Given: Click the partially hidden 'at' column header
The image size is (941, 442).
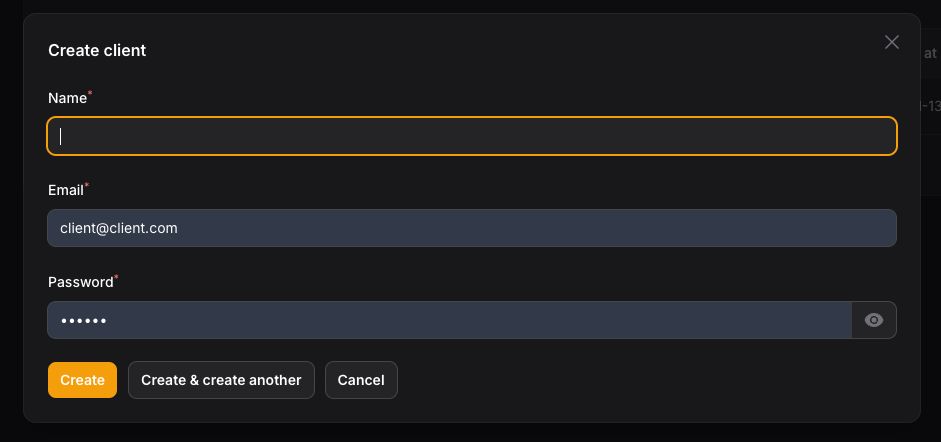Looking at the screenshot, I should tap(930, 53).
